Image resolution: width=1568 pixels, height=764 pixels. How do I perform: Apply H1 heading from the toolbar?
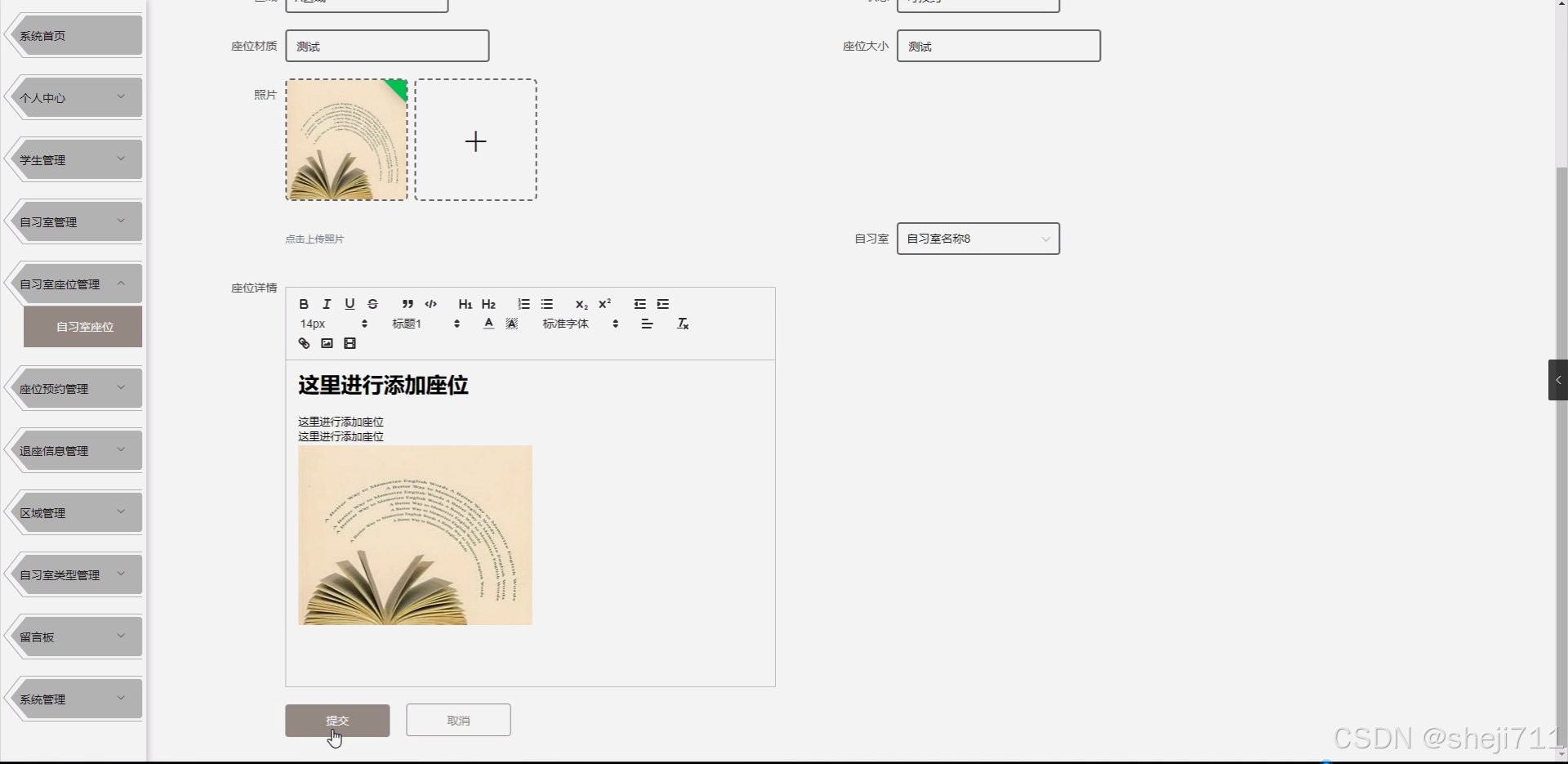[x=464, y=304]
